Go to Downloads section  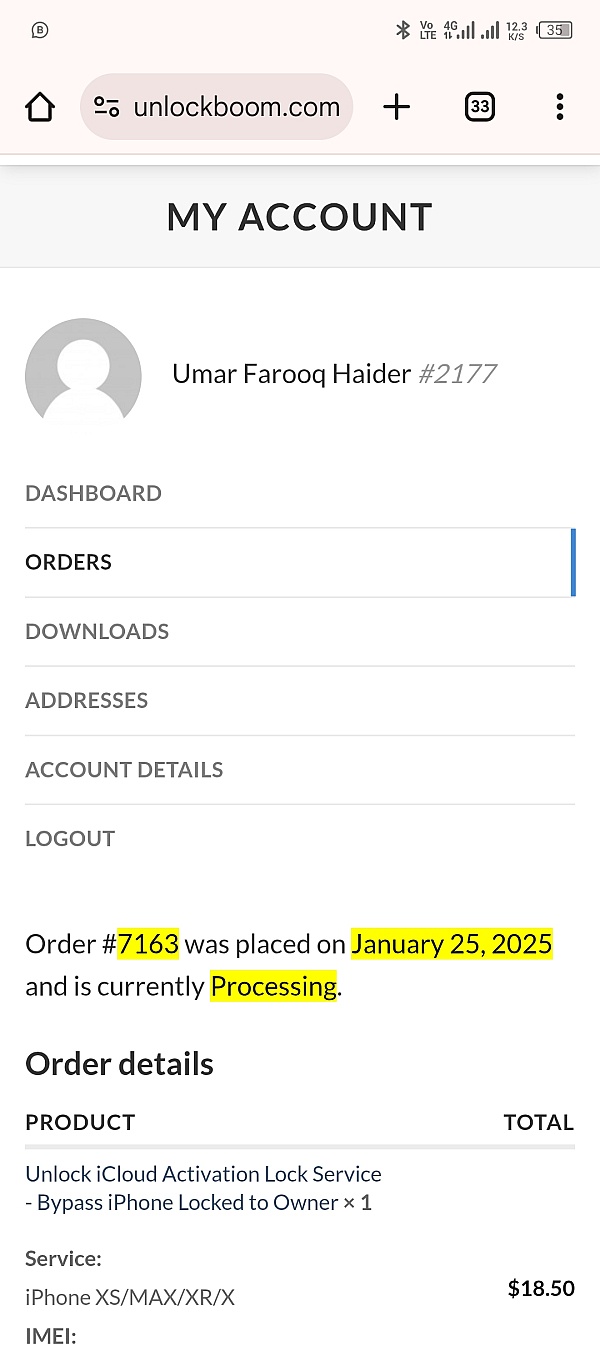pyautogui.click(x=97, y=631)
